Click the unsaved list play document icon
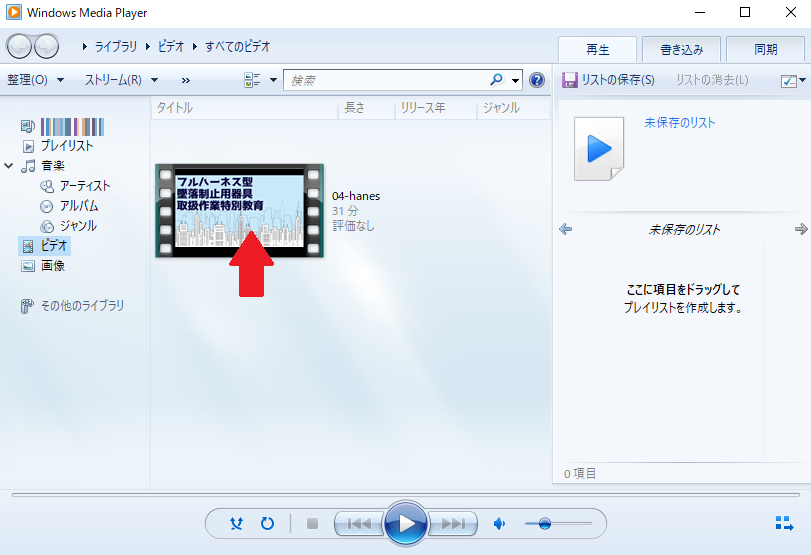The height and width of the screenshot is (555, 811). coord(599,148)
